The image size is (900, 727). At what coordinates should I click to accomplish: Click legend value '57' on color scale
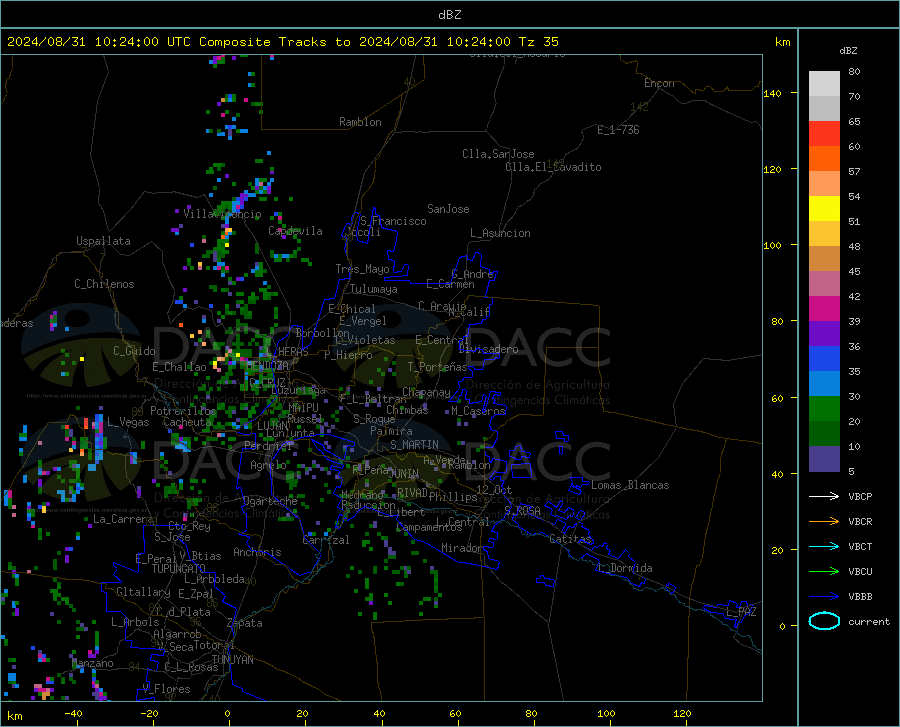[x=854, y=172]
